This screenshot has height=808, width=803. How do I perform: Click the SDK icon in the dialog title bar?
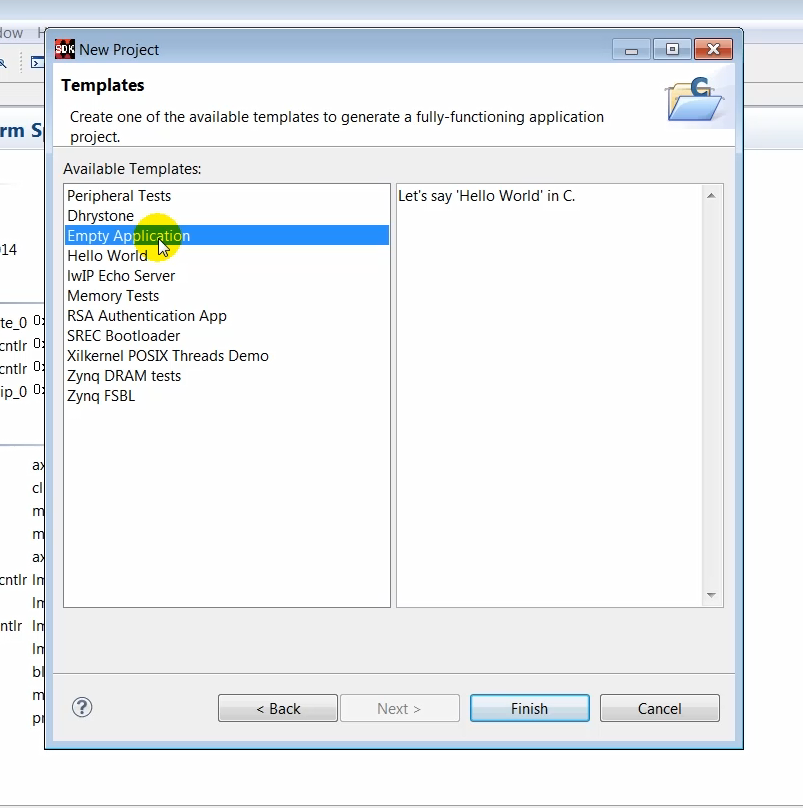(x=64, y=48)
